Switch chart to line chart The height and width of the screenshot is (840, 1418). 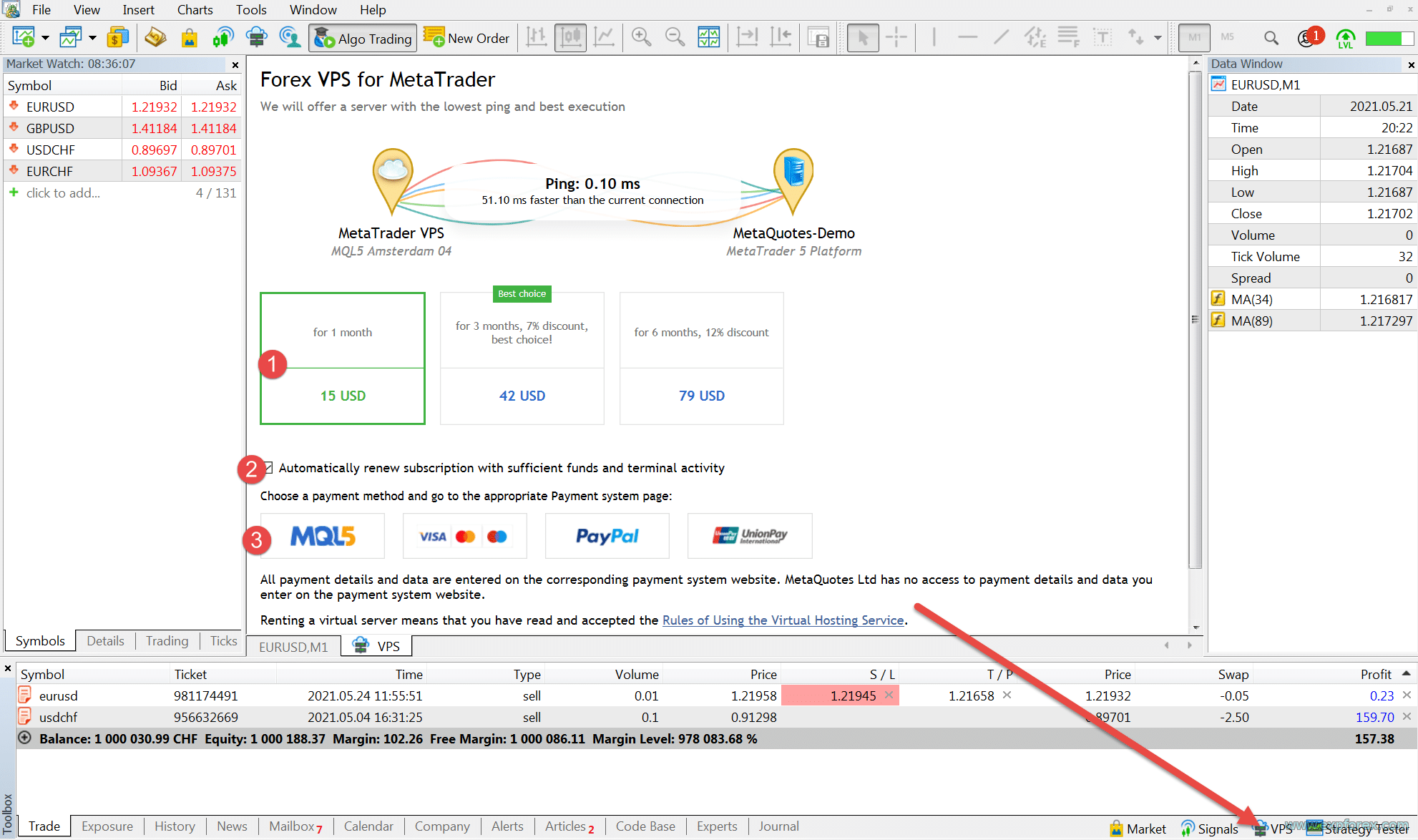(x=605, y=37)
